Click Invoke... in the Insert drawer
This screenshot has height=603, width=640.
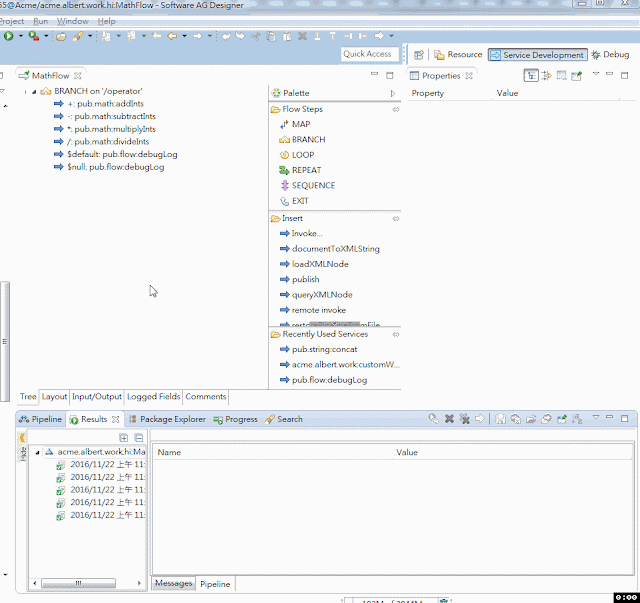coord(301,234)
